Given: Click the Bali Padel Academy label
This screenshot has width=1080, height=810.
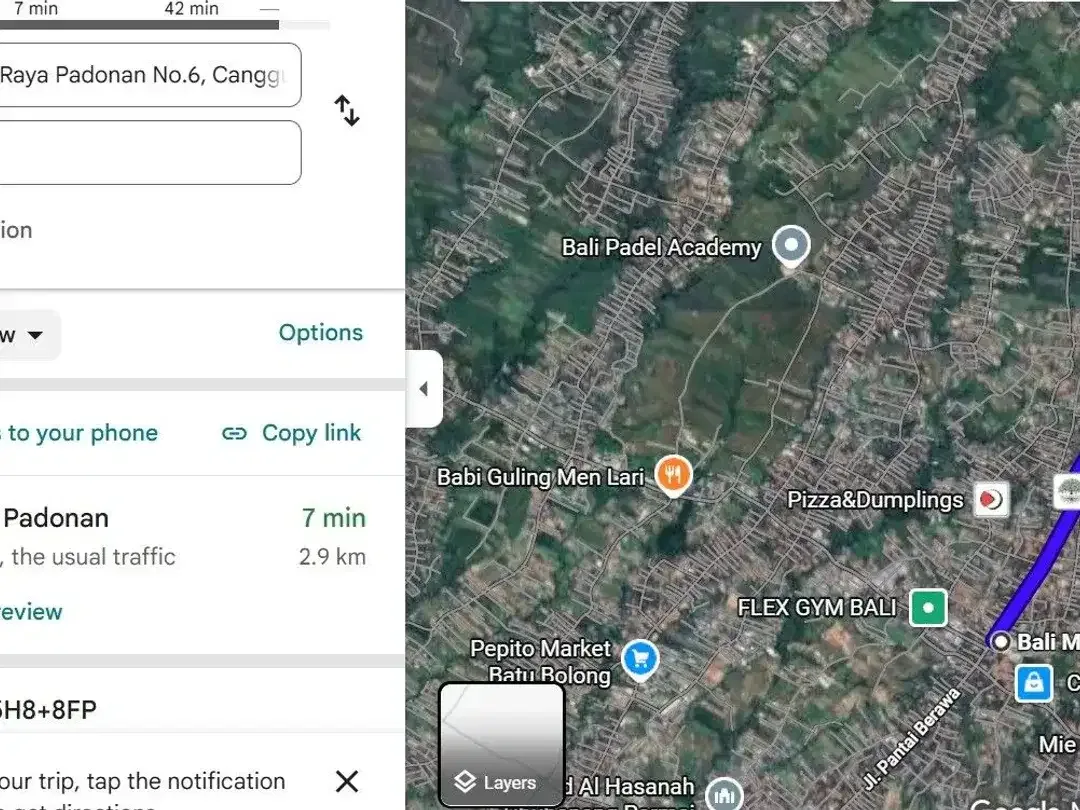Looking at the screenshot, I should 661,247.
